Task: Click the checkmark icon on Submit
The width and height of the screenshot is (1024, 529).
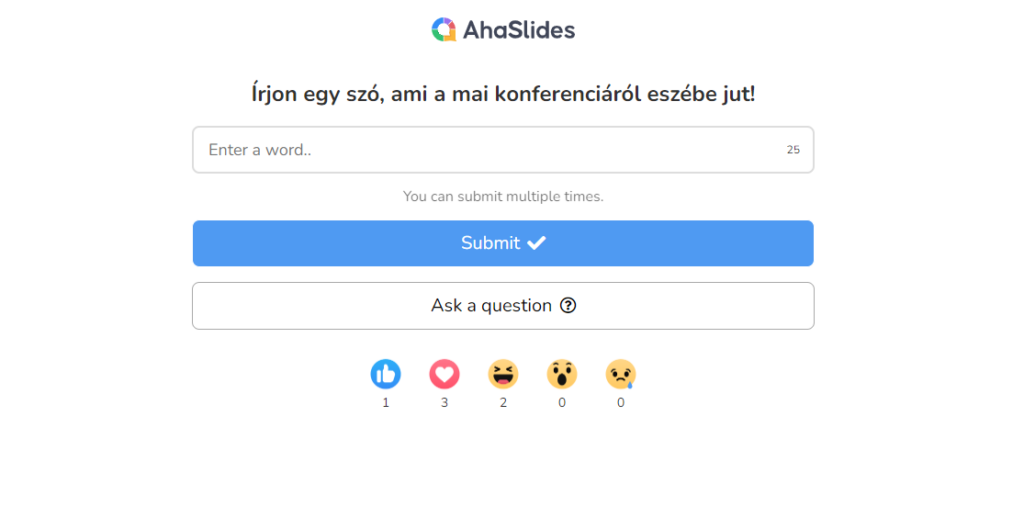Action: [x=537, y=243]
